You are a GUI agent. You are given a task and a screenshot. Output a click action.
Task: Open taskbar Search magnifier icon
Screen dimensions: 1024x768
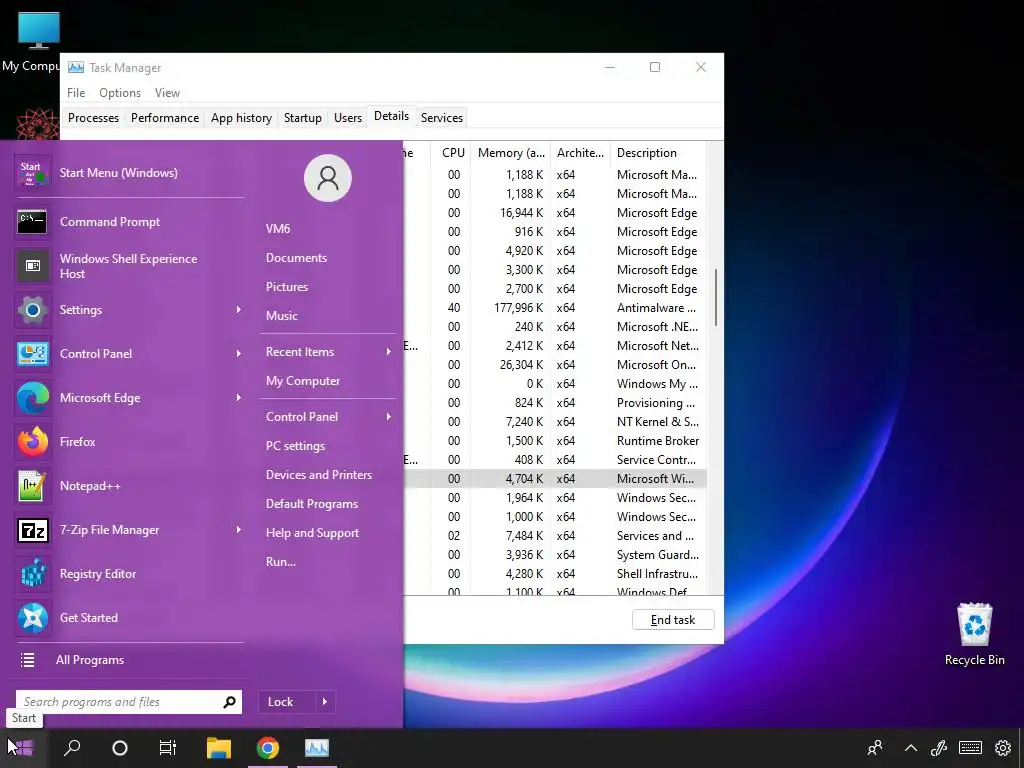click(x=72, y=748)
